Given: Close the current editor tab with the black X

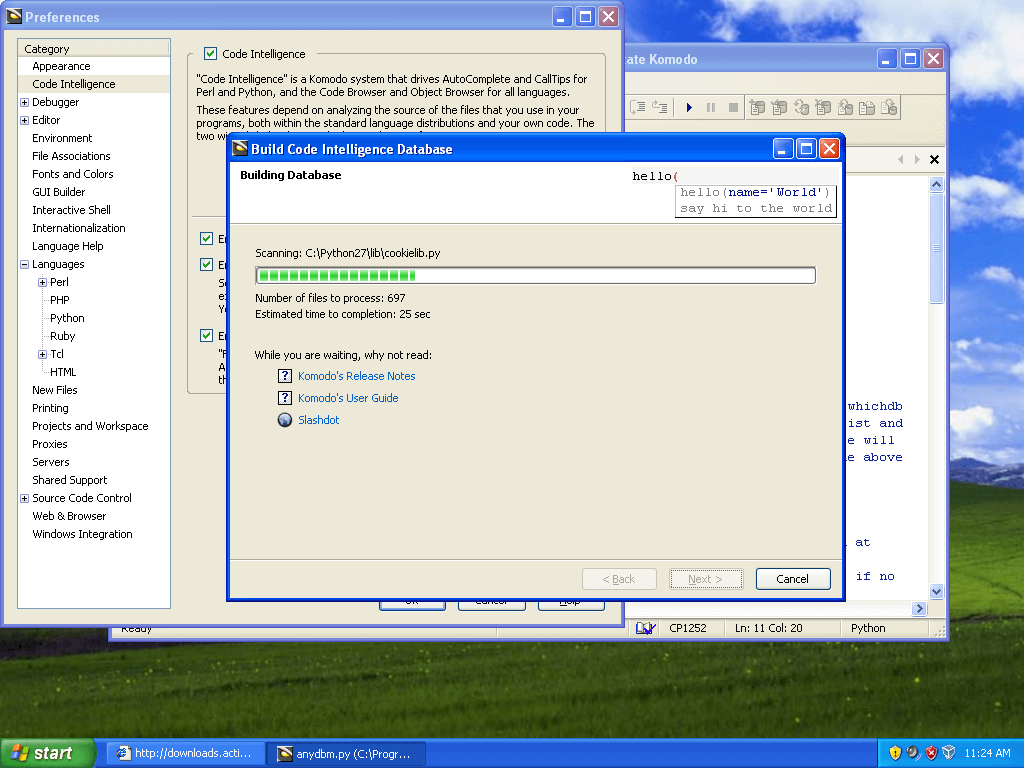Looking at the screenshot, I should pyautogui.click(x=935, y=159).
